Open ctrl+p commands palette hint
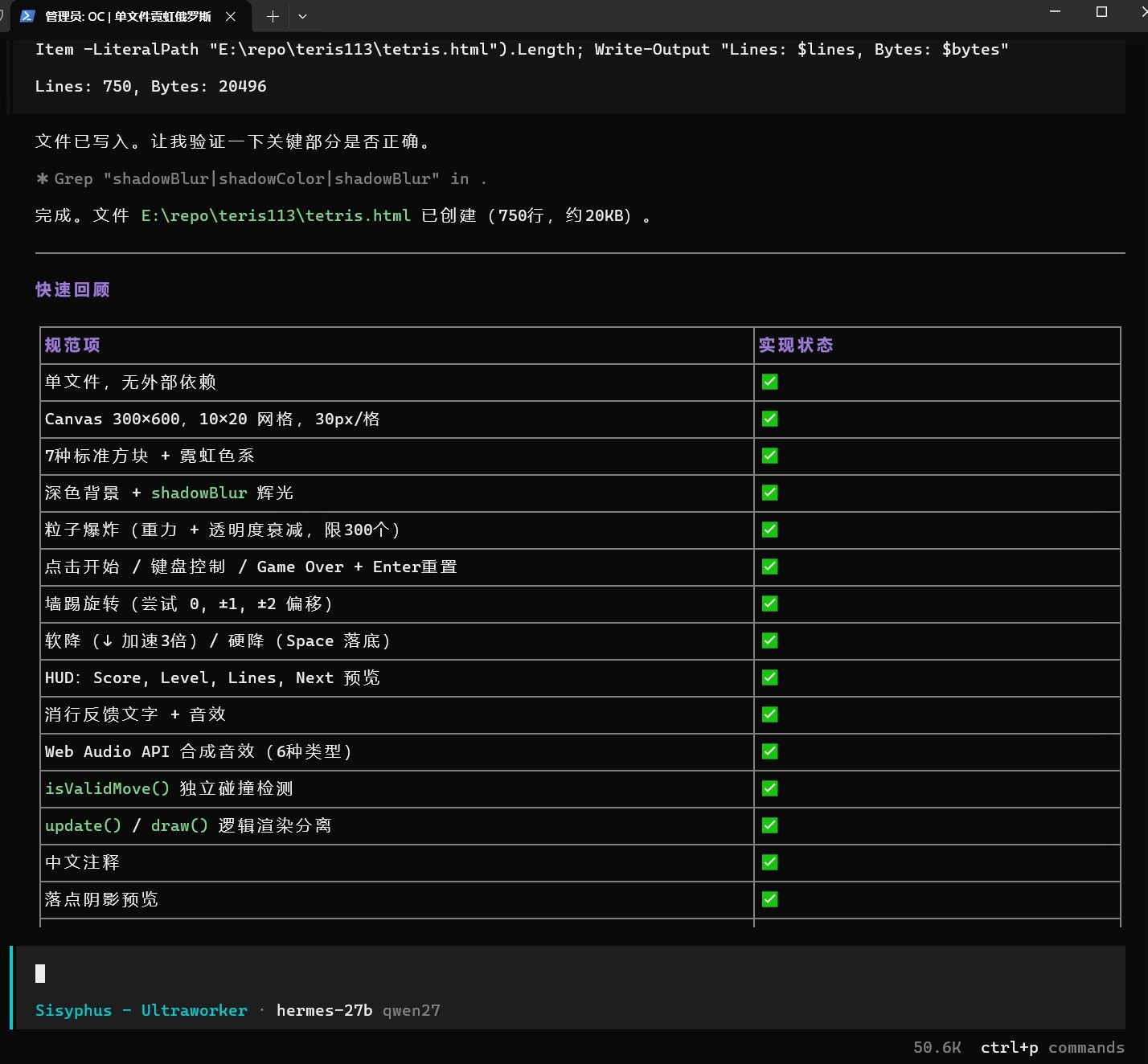The image size is (1148, 1064). point(1052,1047)
